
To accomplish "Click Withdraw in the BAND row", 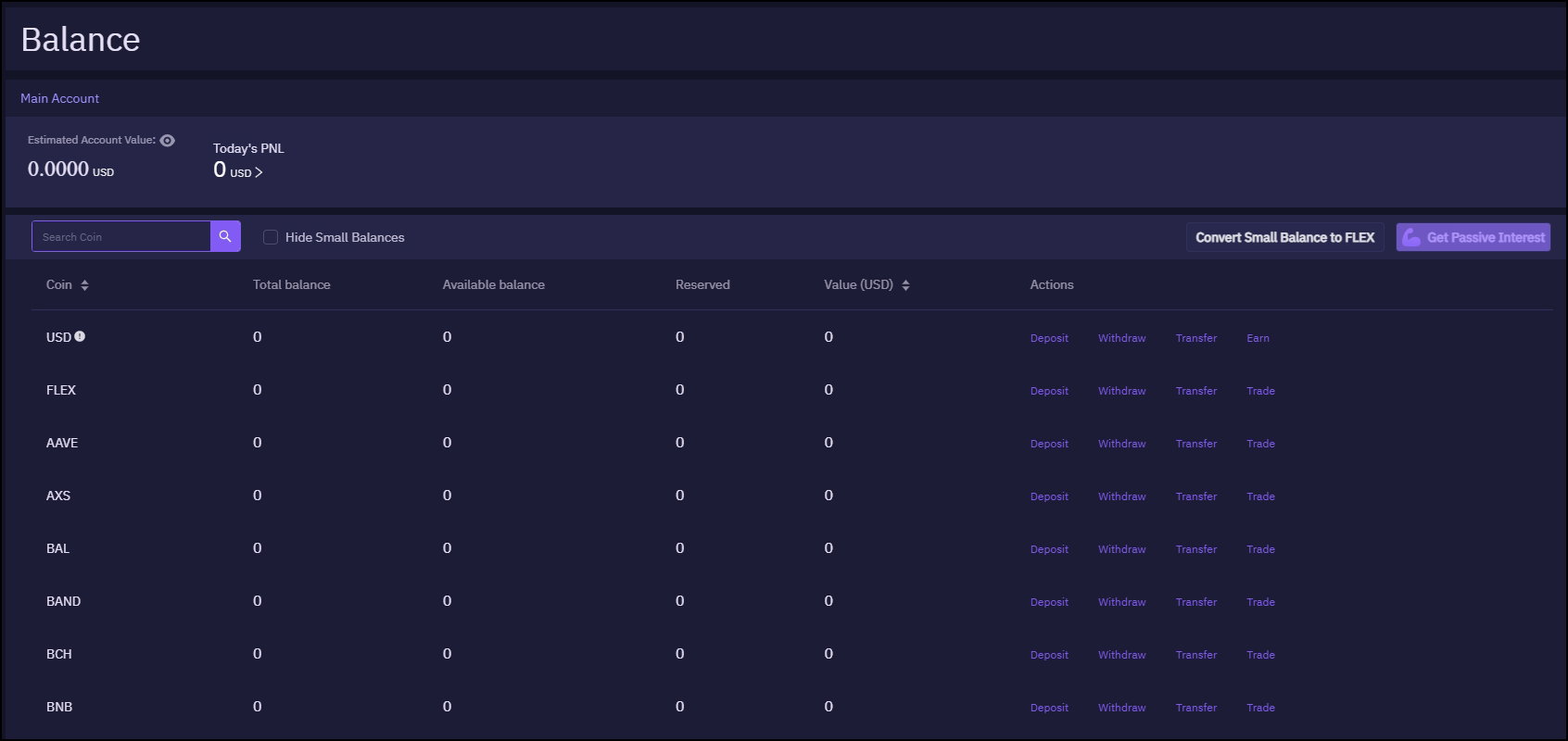I will click(x=1122, y=602).
